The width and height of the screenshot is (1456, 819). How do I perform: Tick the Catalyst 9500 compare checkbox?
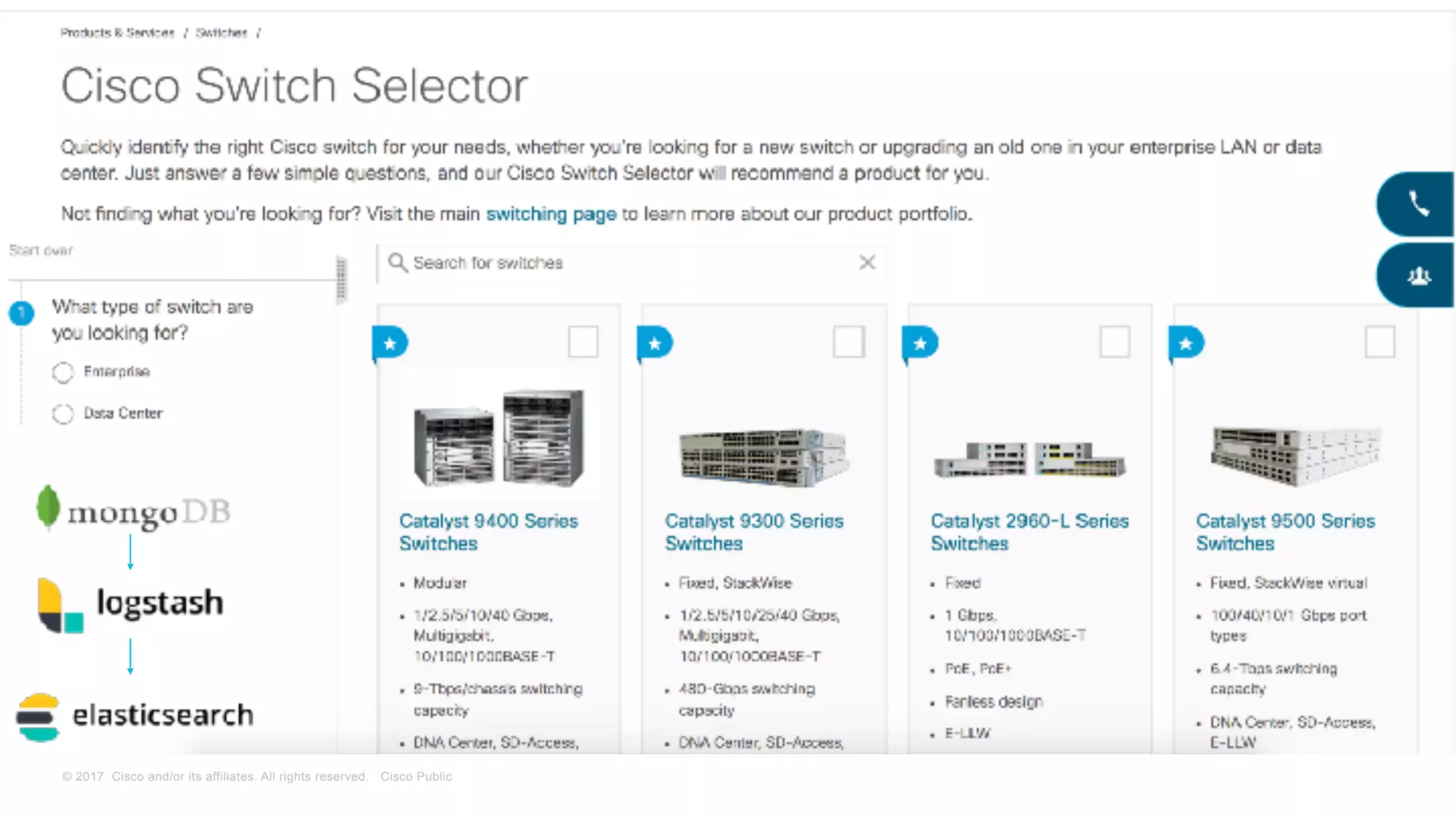pos(1379,342)
